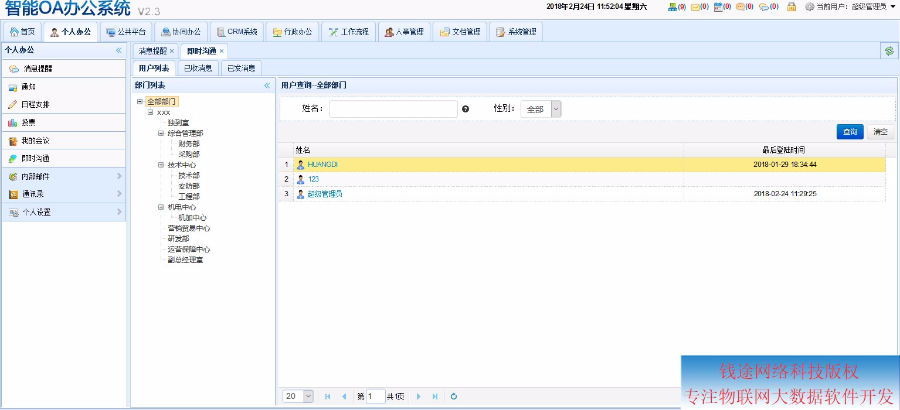Click the 姓名 search input field
The height and width of the screenshot is (410, 900).
(393, 109)
